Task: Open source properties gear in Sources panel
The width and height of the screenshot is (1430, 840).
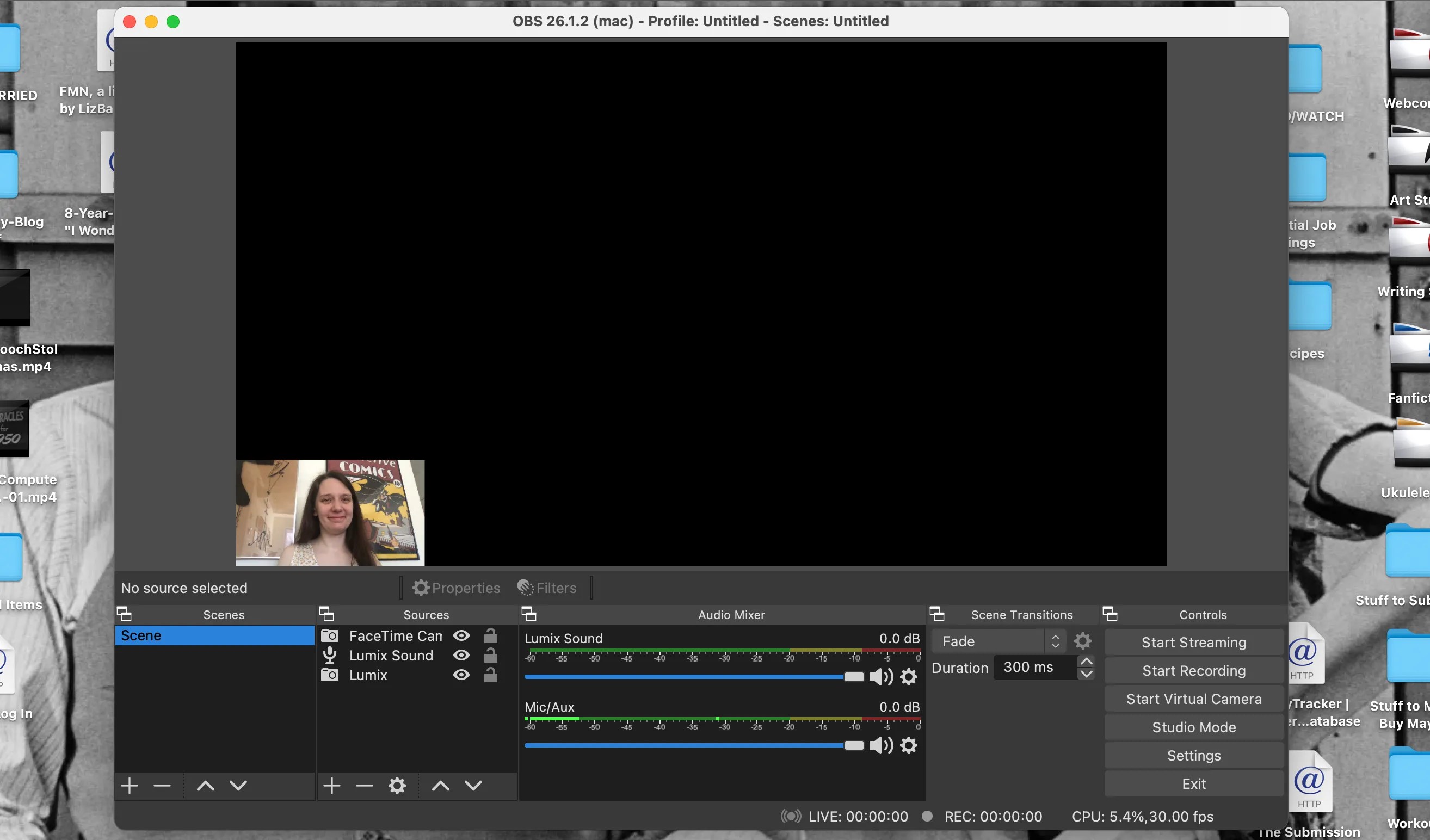Action: [x=397, y=786]
